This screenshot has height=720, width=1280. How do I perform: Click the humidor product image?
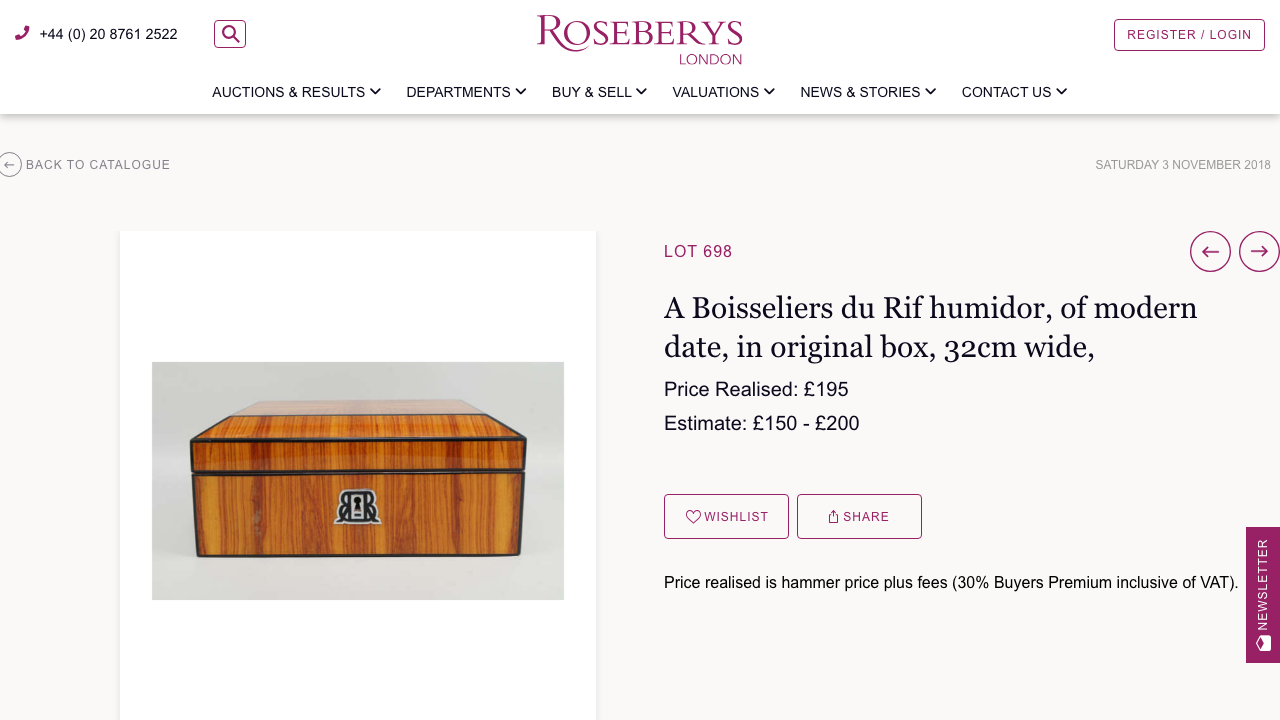[358, 480]
